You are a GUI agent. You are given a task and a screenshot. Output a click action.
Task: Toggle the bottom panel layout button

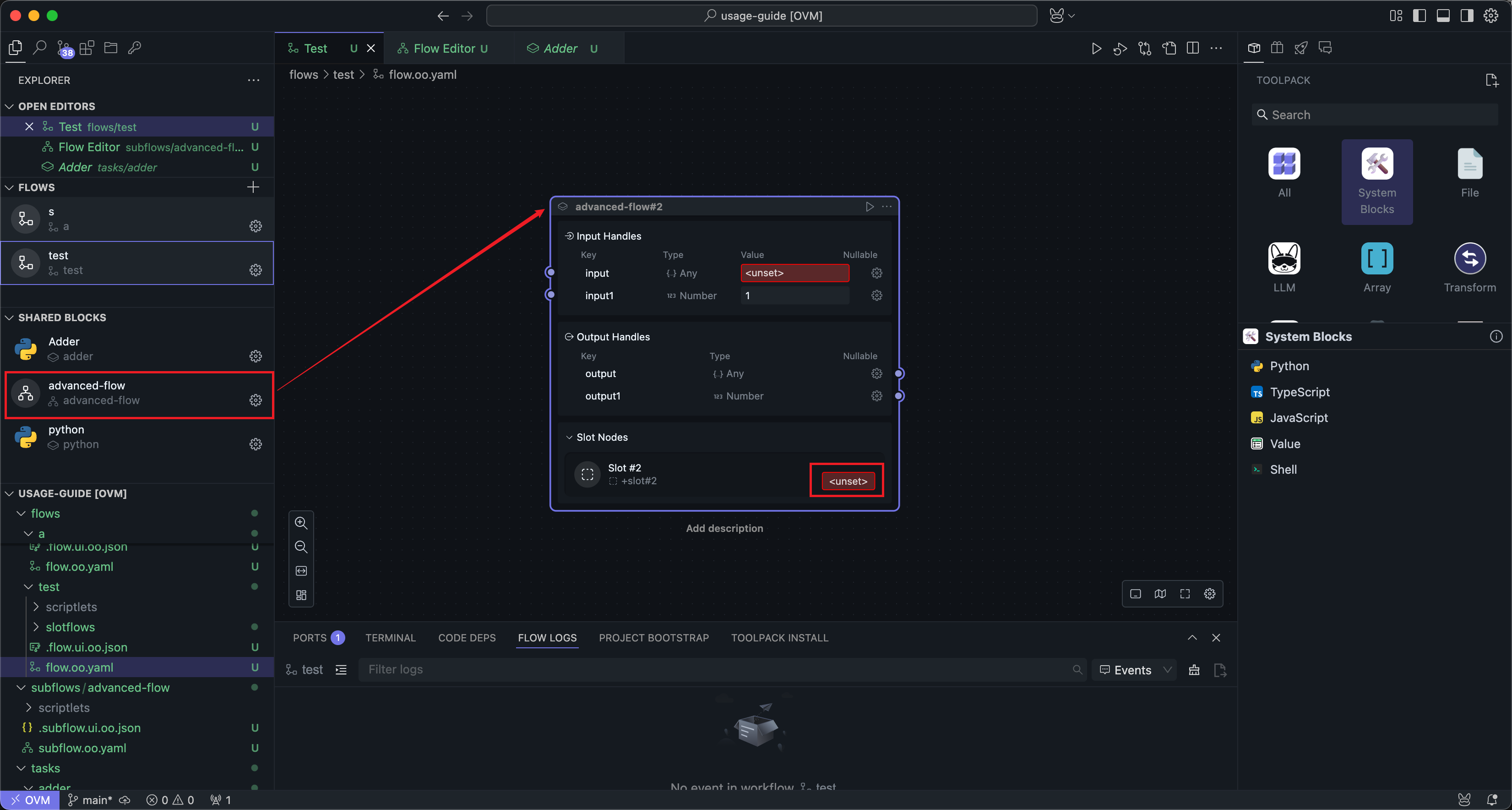[1443, 16]
